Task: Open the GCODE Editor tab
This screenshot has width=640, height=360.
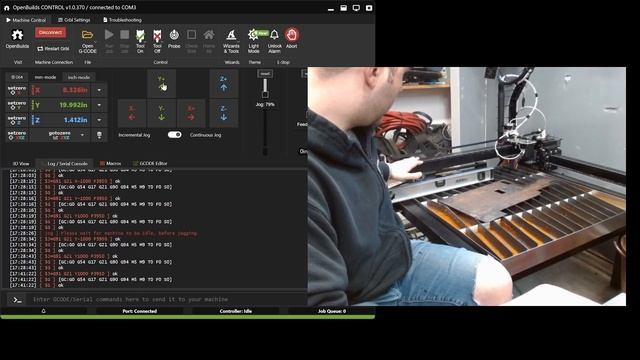Action: (x=150, y=163)
